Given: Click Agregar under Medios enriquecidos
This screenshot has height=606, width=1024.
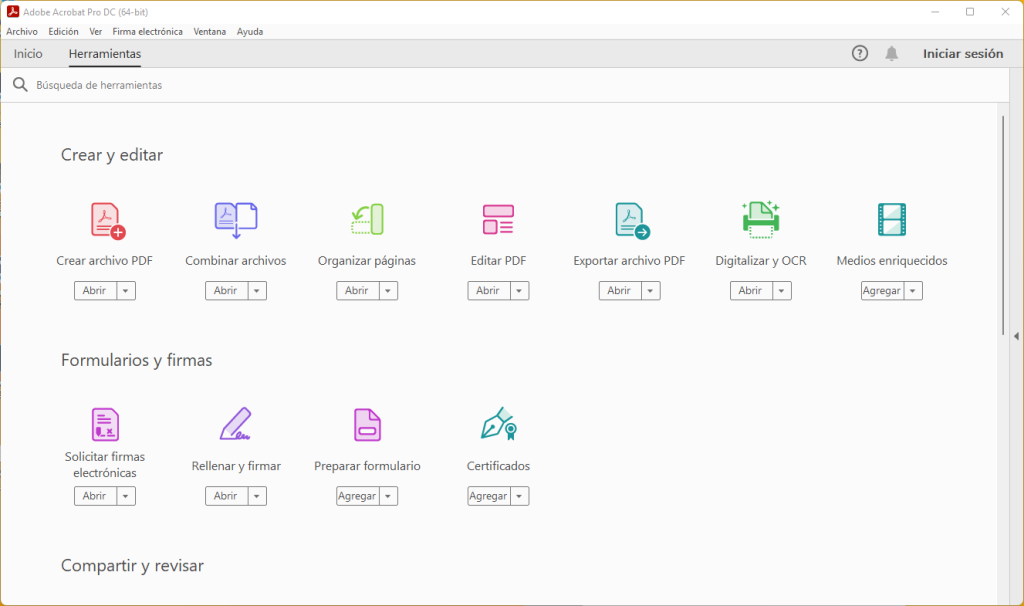Looking at the screenshot, I should click(x=883, y=291).
